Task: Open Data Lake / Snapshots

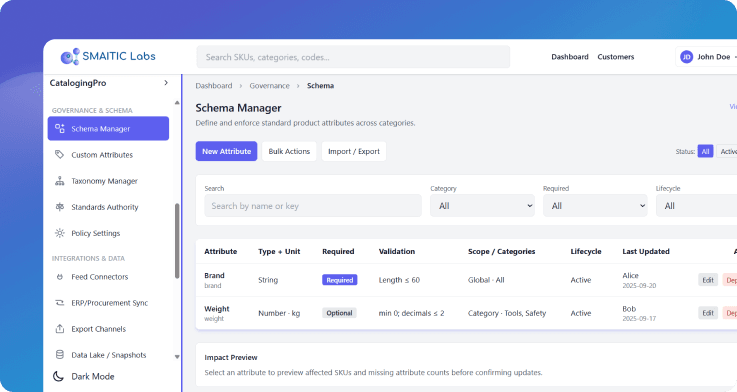Action: [108, 355]
